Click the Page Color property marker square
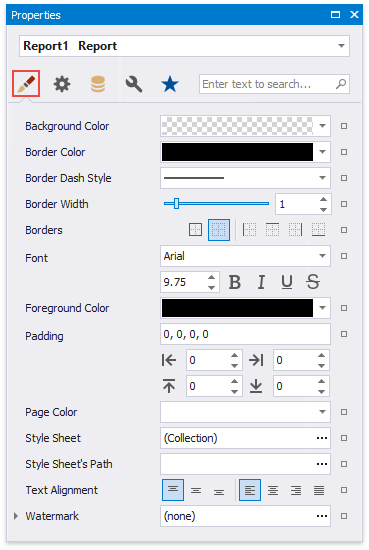The image size is (369, 550). [344, 412]
